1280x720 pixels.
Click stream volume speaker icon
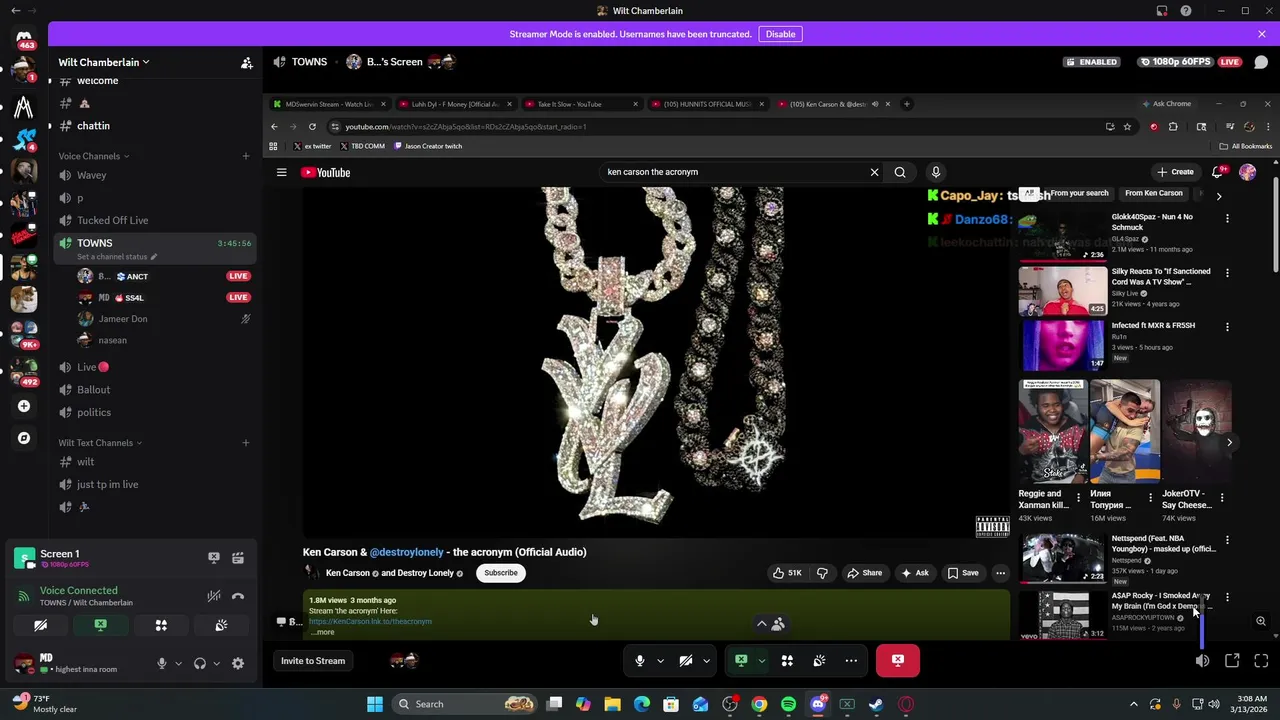[1202, 661]
